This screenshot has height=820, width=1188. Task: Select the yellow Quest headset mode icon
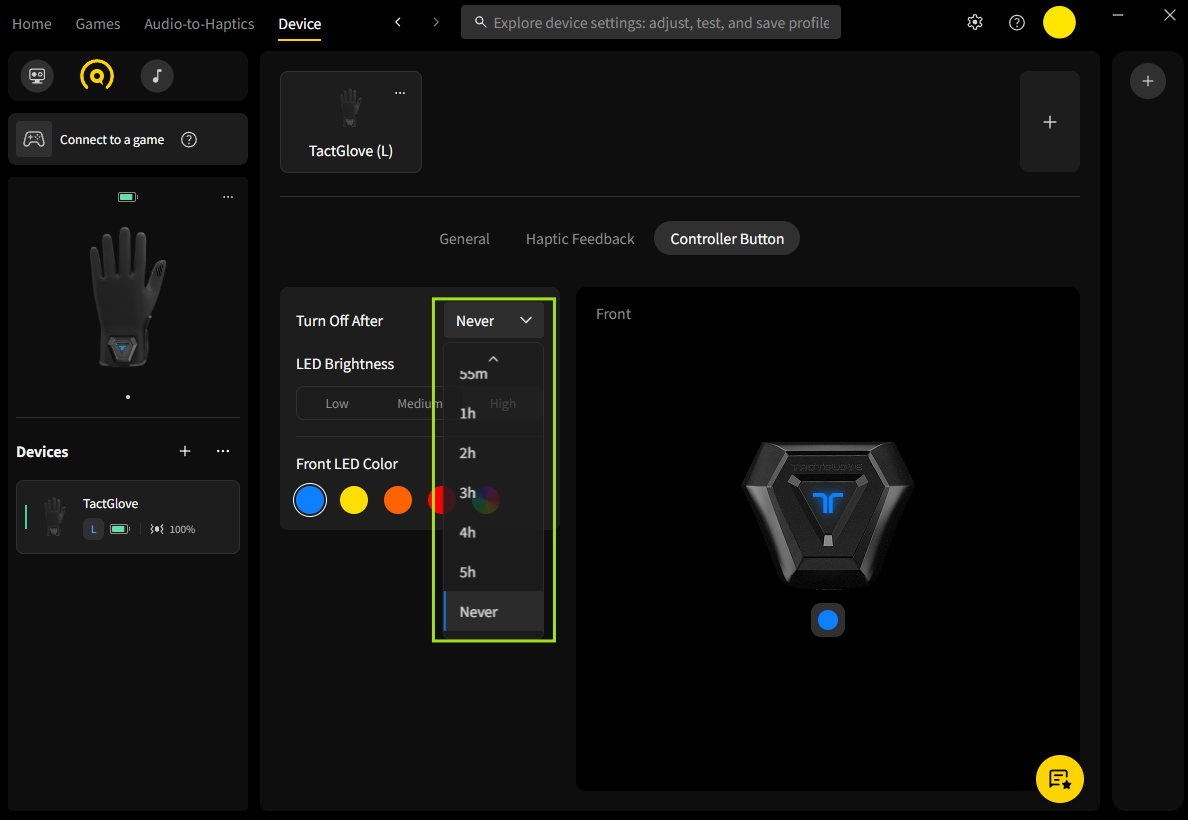[x=97, y=76]
